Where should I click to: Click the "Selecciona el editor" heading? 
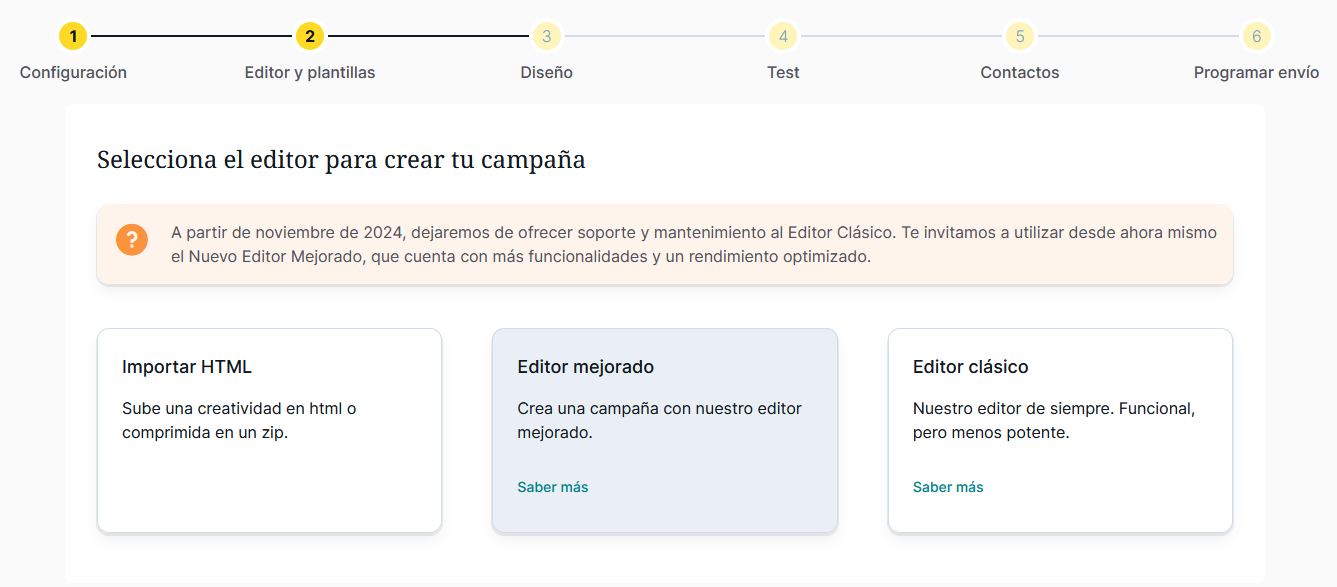(341, 160)
